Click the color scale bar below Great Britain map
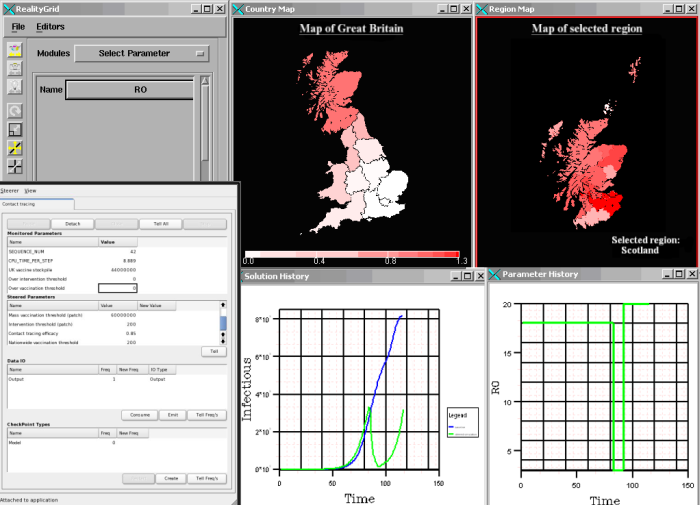The image size is (700, 505). 352,254
